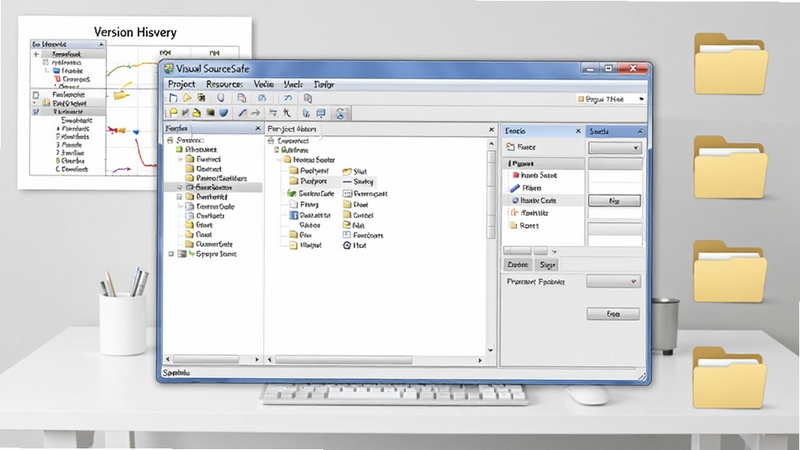Click the blue diagonal pen icon in second toolbar row
This screenshot has width=800, height=450.
point(242,113)
